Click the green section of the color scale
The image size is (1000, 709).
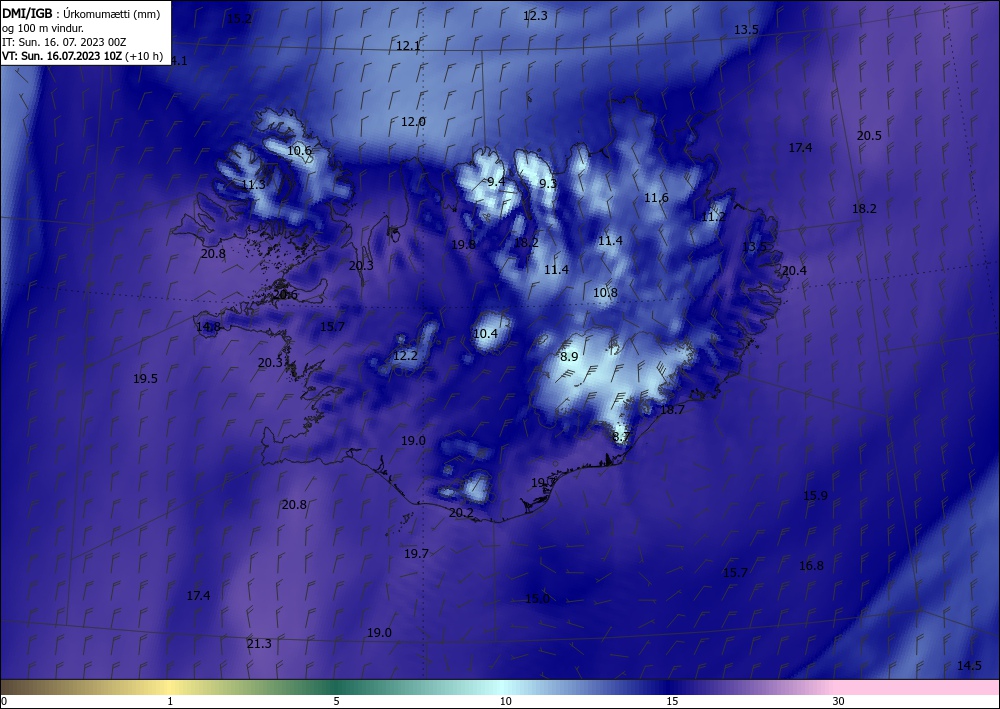337,687
